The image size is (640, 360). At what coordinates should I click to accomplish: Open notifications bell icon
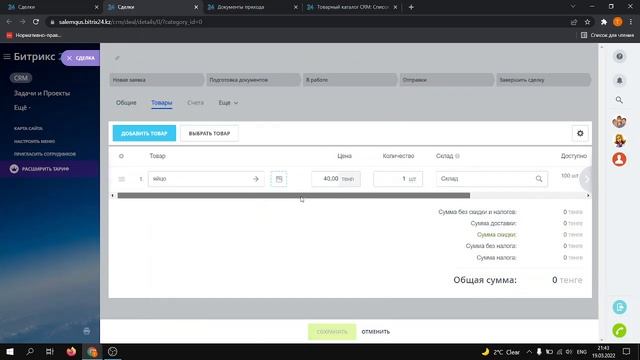click(619, 80)
